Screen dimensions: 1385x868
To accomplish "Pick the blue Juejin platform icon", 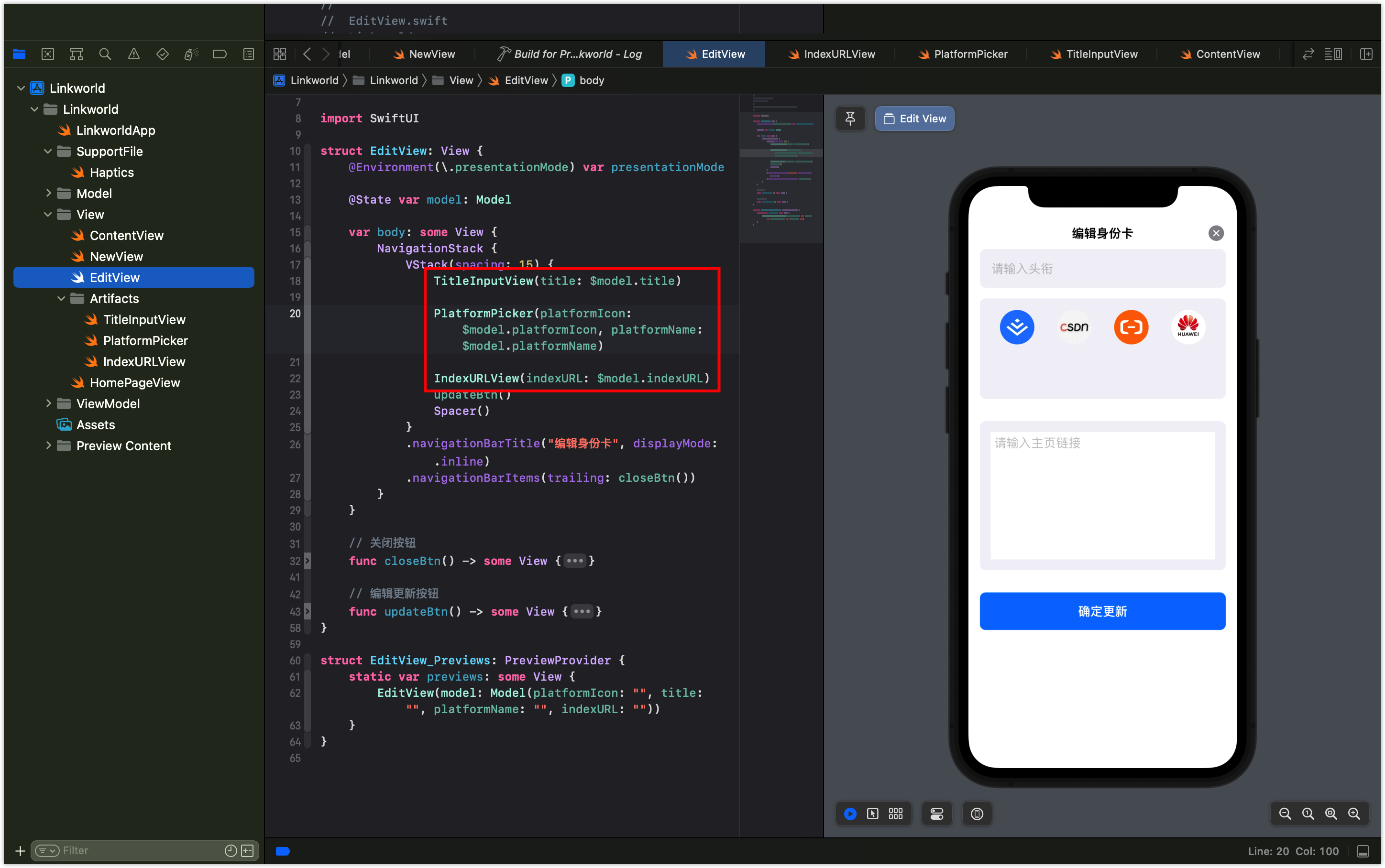I will (1017, 326).
